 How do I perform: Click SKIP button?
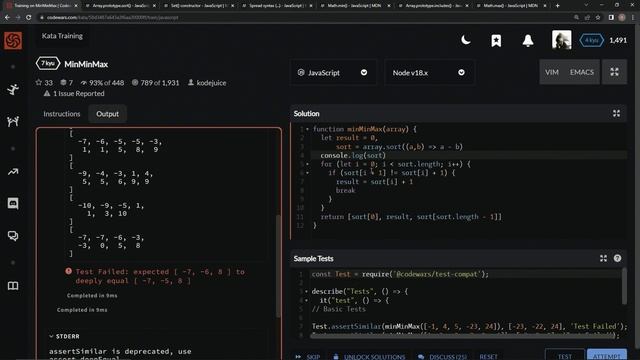click(308, 356)
